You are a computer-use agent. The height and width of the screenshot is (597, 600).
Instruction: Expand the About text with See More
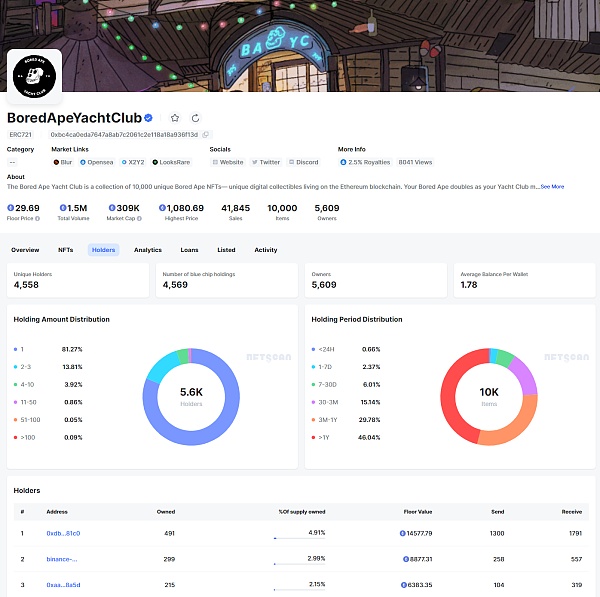(x=552, y=187)
